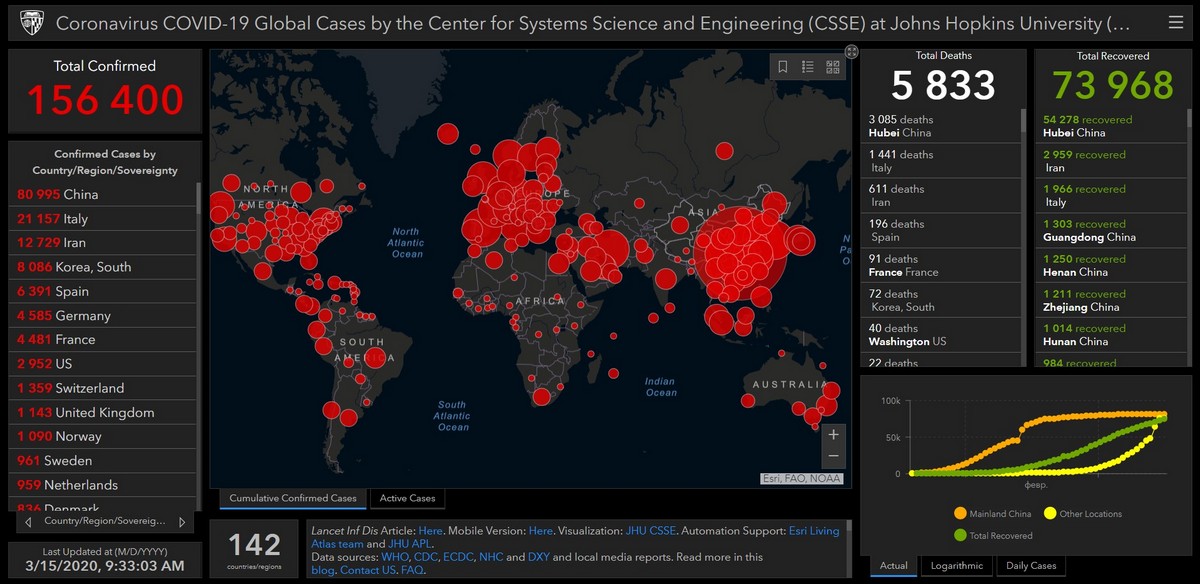The height and width of the screenshot is (584, 1200).
Task: Switch to Active Cases tab
Action: (407, 498)
